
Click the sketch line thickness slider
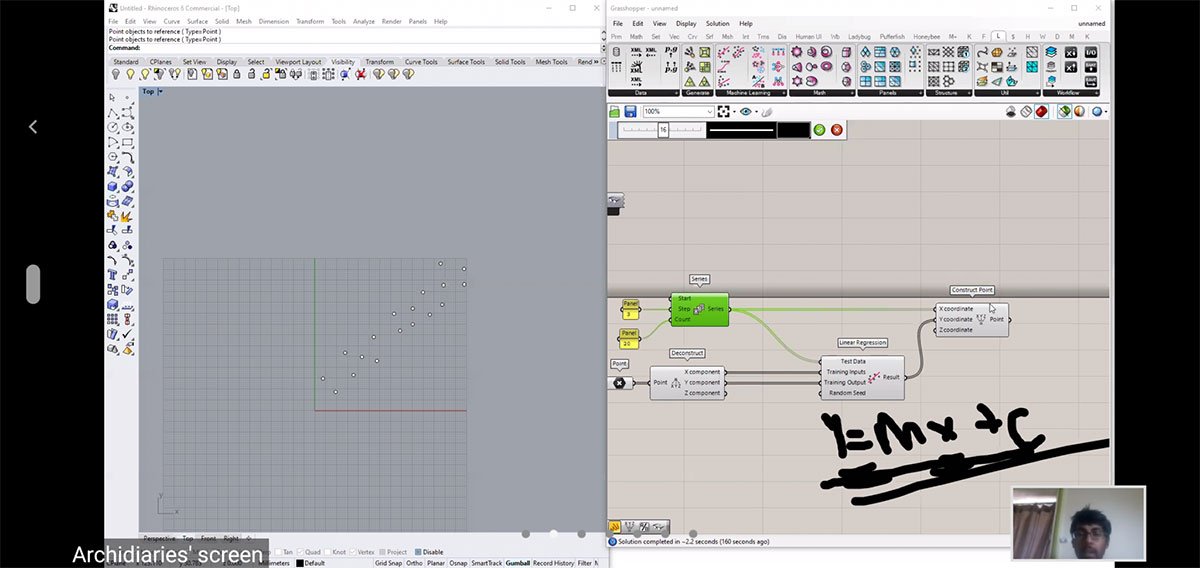click(662, 130)
